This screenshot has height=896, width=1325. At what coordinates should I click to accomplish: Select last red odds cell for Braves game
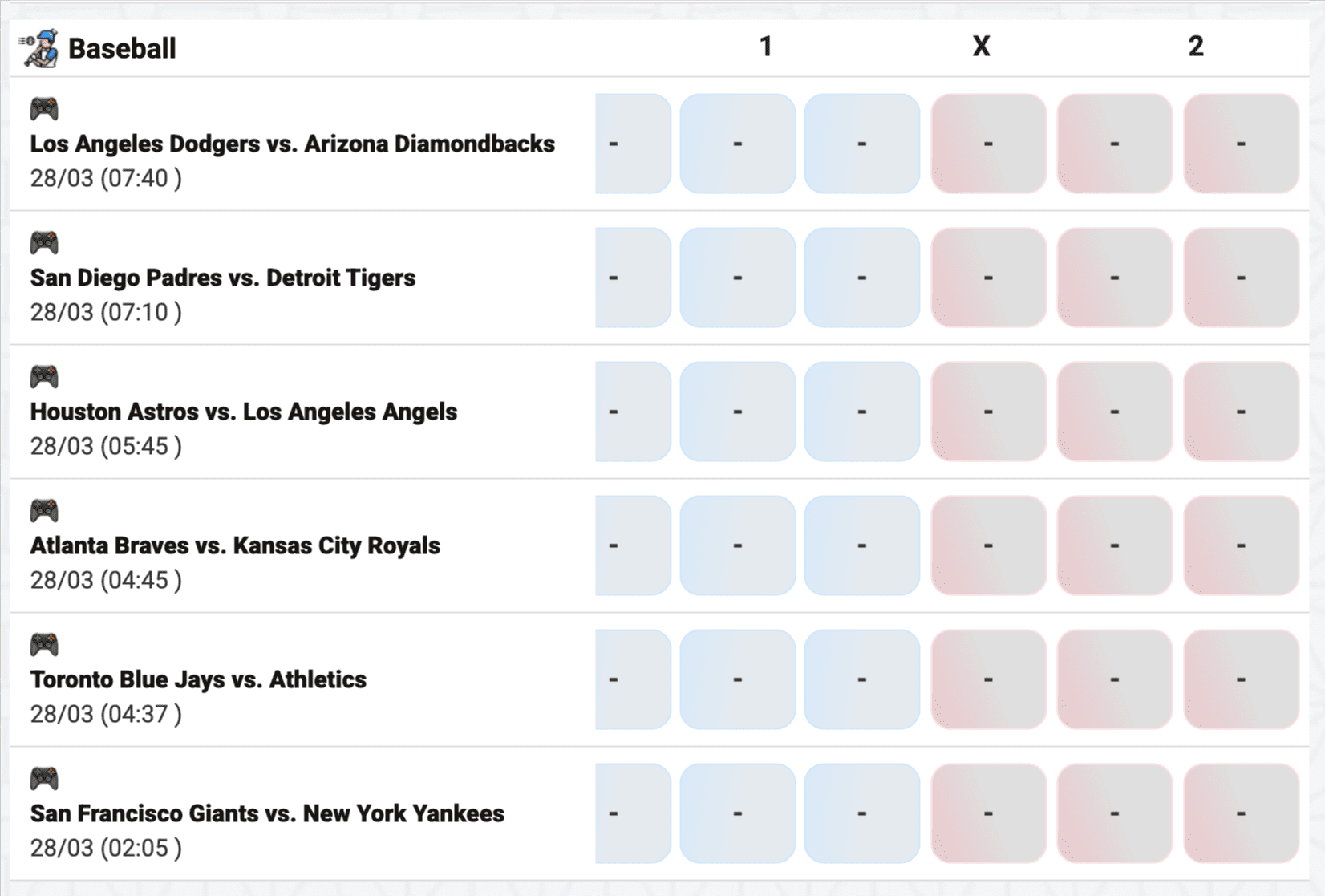tap(1241, 545)
